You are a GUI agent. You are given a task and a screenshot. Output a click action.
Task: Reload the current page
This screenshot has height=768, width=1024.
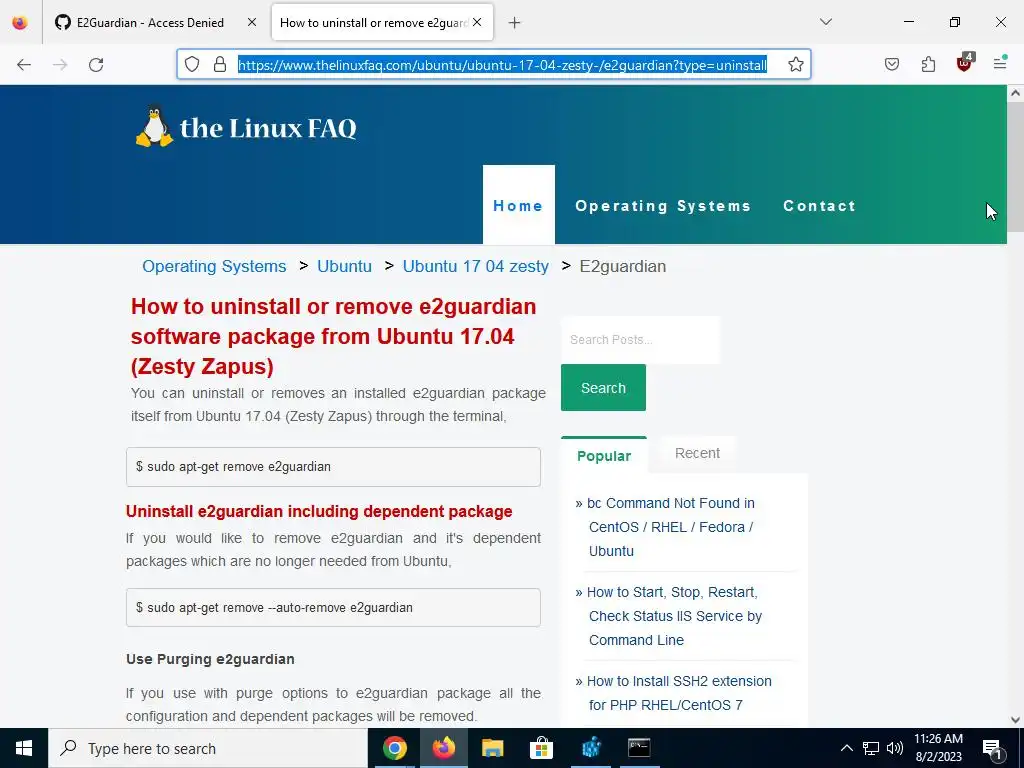(96, 65)
